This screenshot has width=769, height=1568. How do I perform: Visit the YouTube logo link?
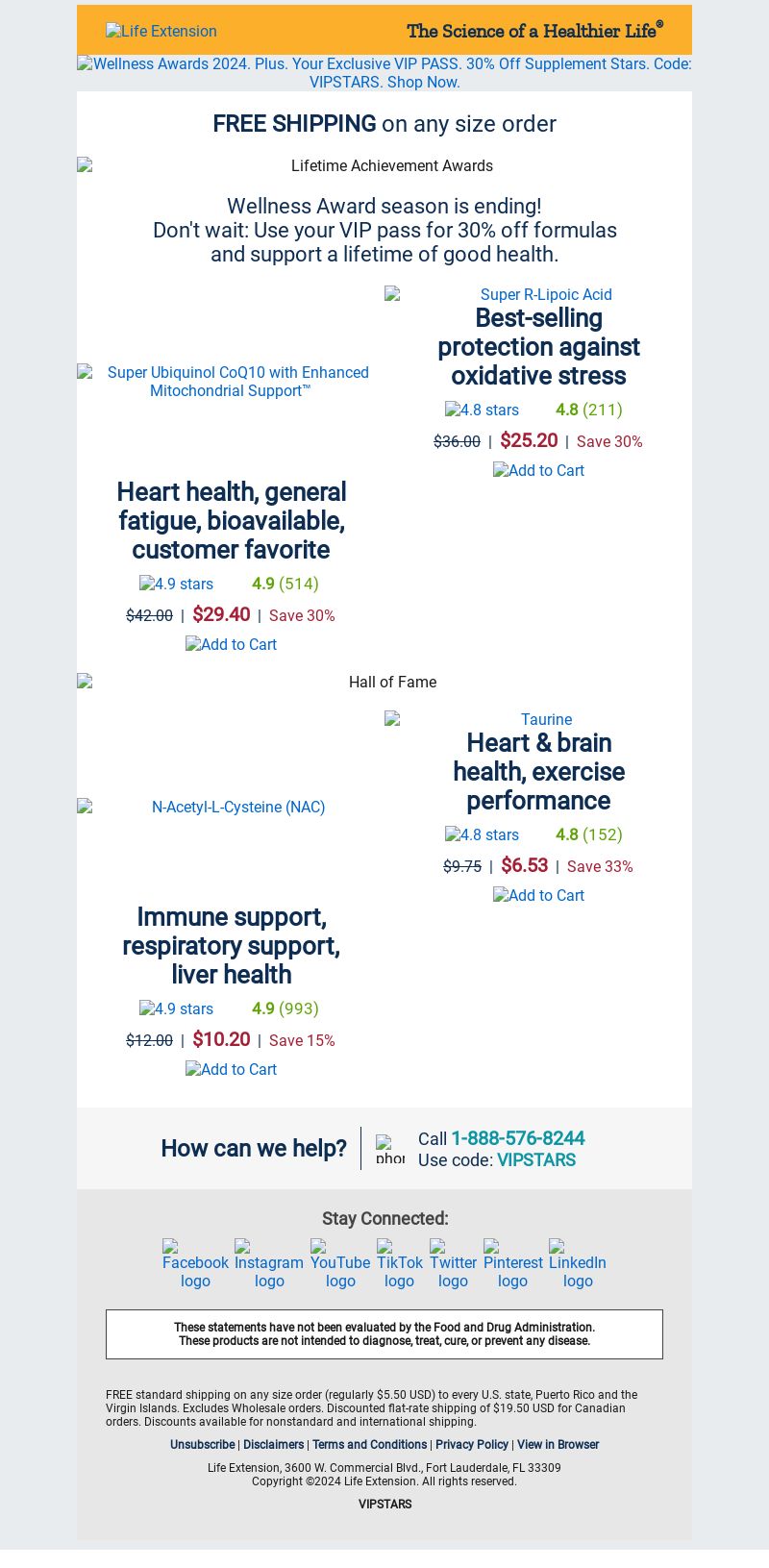coord(340,1264)
